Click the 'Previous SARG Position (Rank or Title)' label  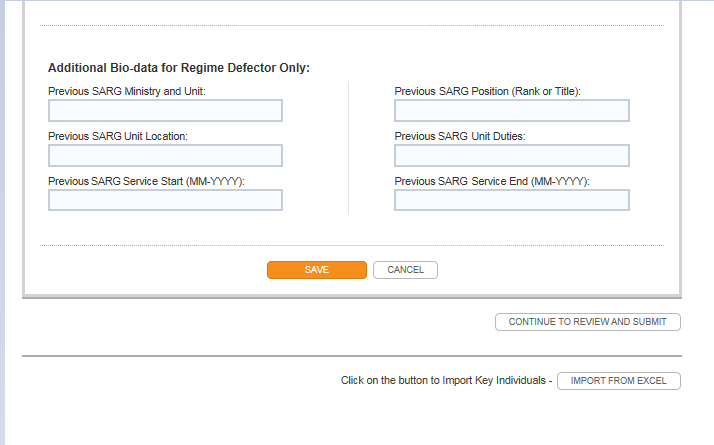(x=487, y=91)
